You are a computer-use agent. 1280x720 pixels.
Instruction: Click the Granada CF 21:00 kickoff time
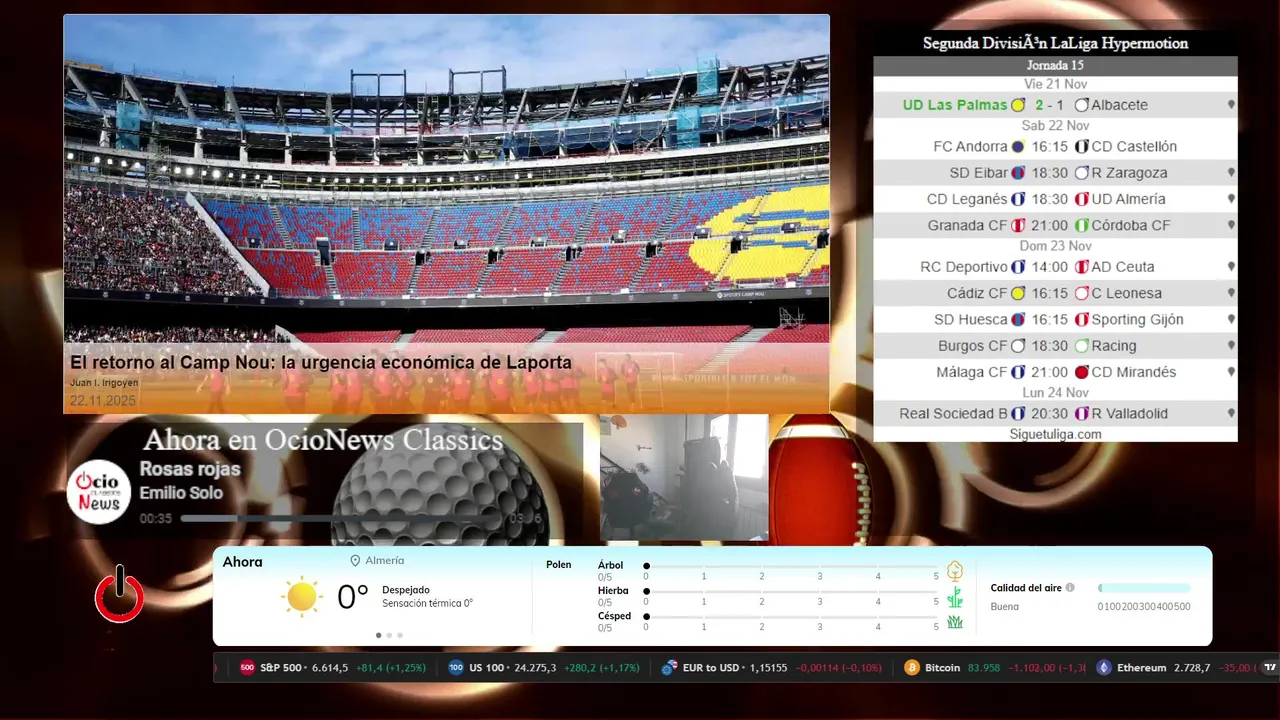coord(1050,225)
